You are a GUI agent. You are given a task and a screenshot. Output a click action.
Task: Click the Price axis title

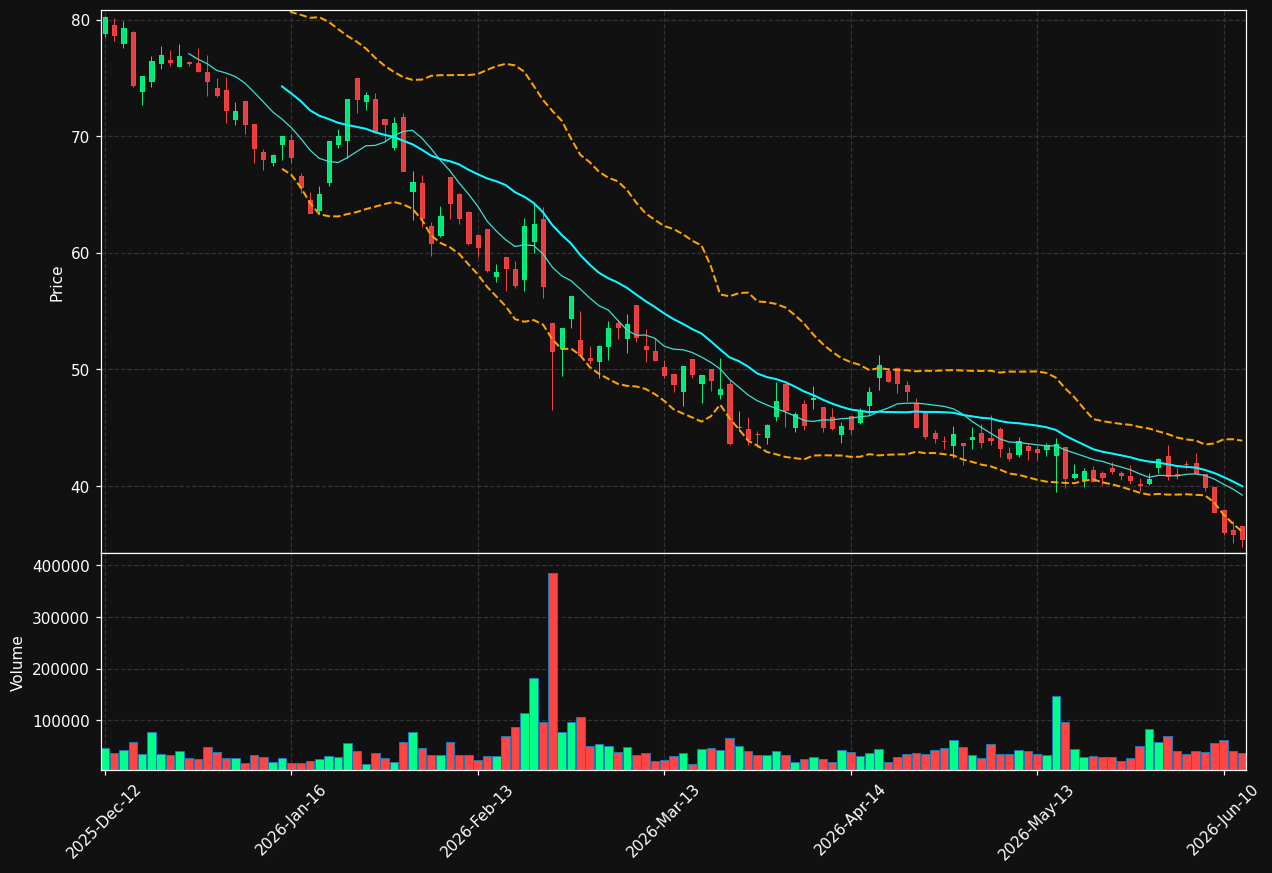point(57,283)
